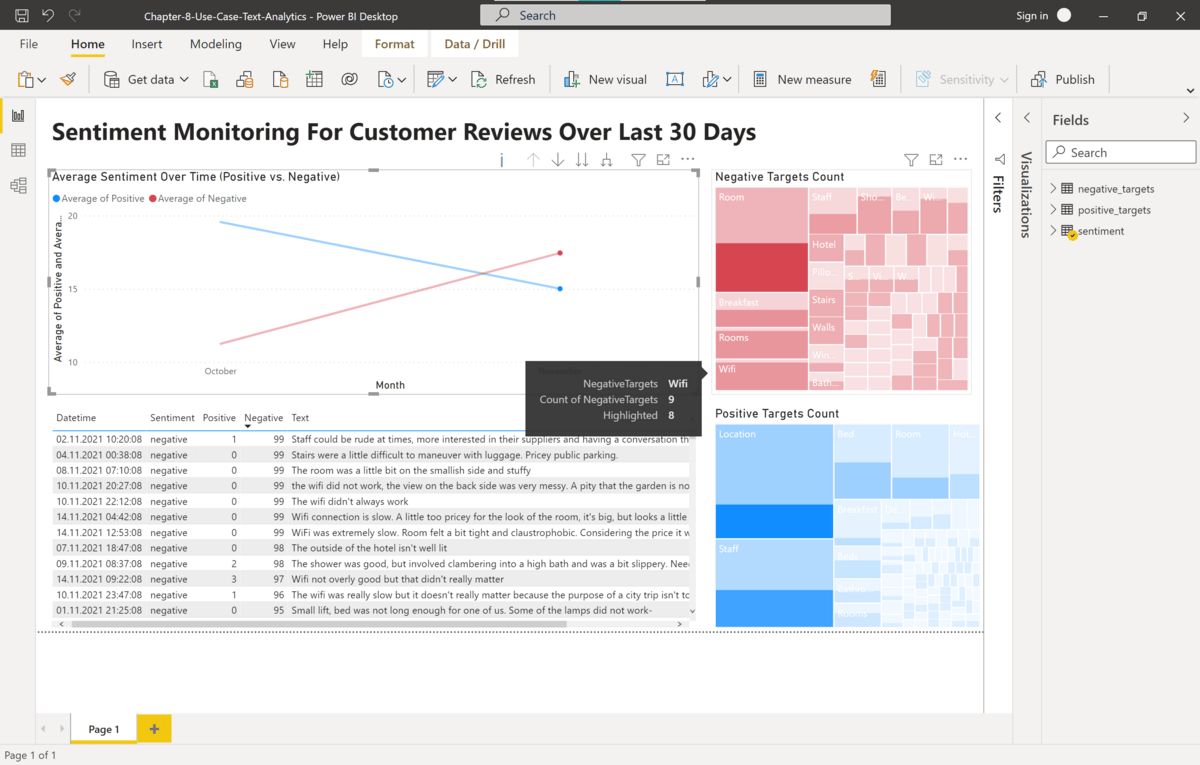Open the Enter data table icon
Image resolution: width=1200 pixels, height=765 pixels.
pos(314,79)
